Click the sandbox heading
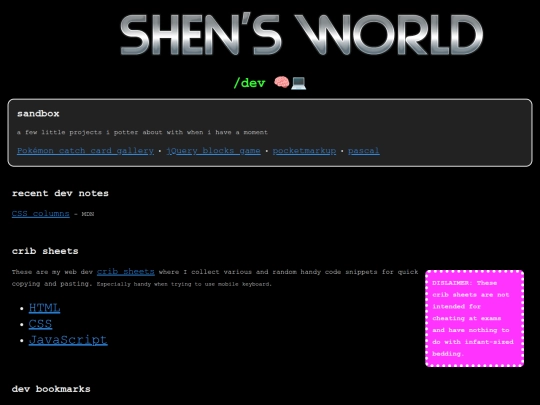The image size is (540, 405). pos(38,114)
